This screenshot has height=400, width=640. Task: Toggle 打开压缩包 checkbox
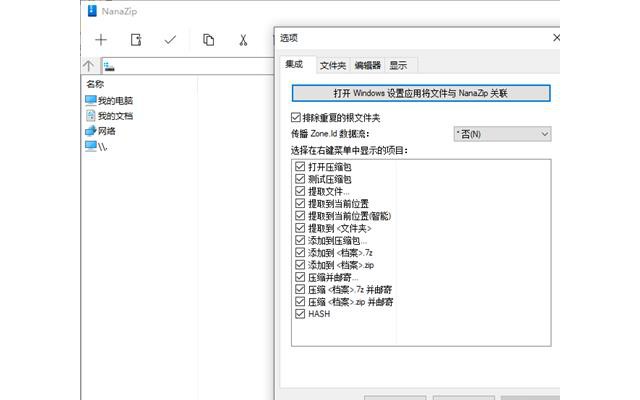[x=300, y=167]
